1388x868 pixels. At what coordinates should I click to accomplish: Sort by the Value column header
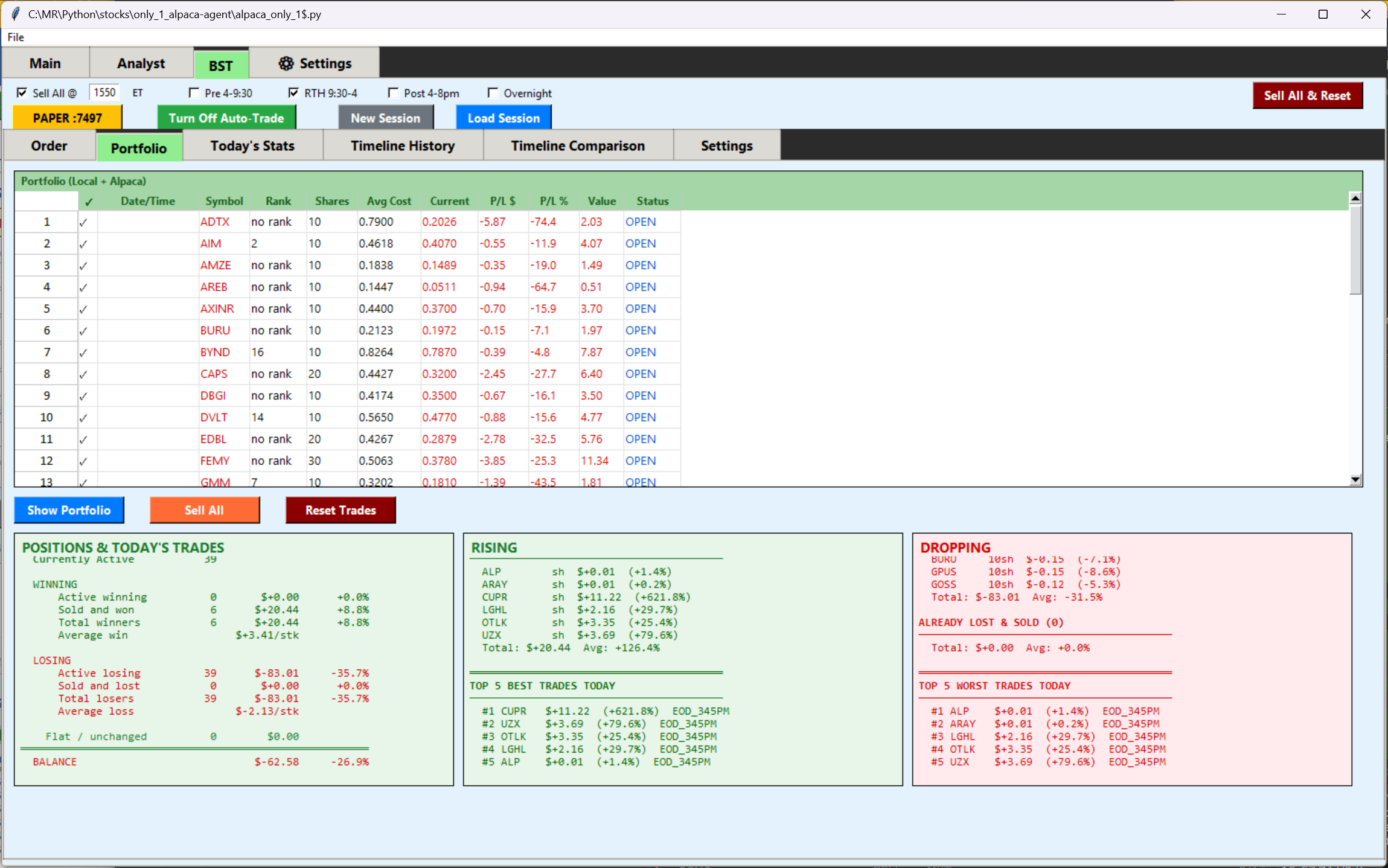[601, 202]
